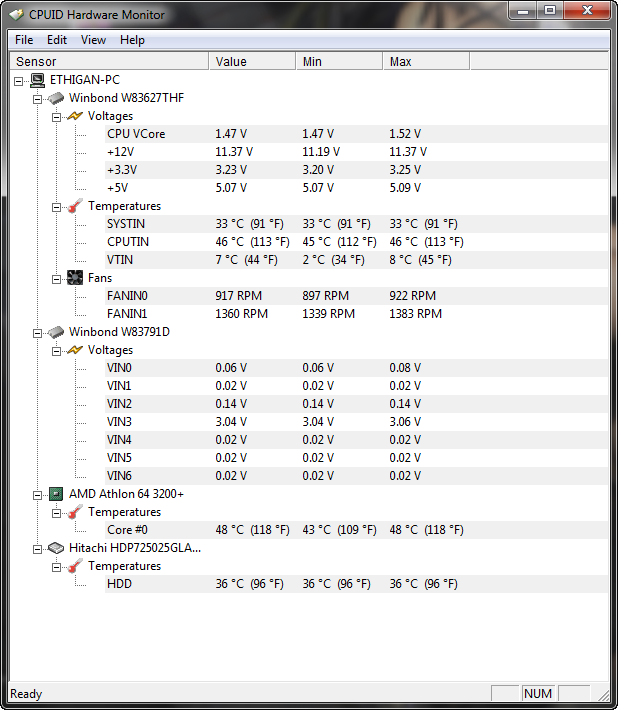Collapse the AMD Athlon 64 3200+ node
Image resolution: width=618 pixels, height=710 pixels.
[x=38, y=495]
